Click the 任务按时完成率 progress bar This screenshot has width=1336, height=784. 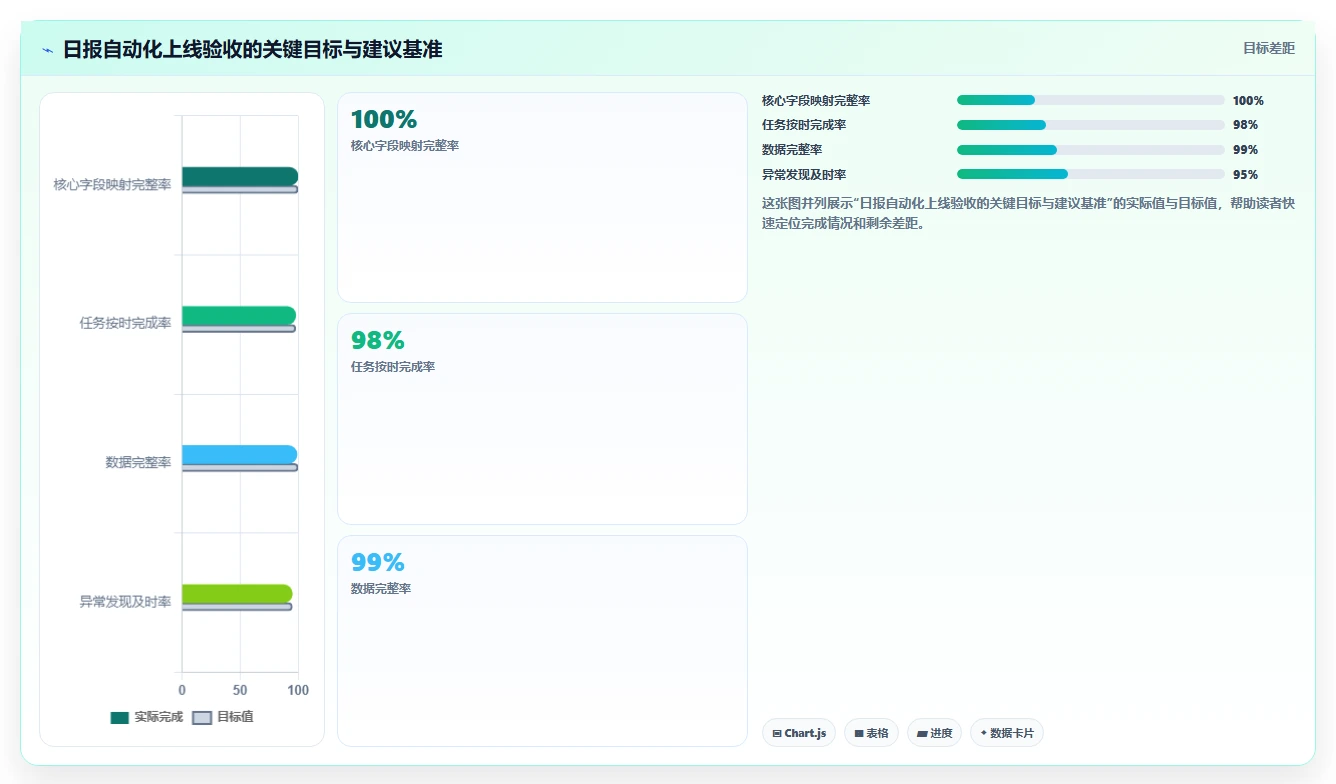coord(1090,125)
